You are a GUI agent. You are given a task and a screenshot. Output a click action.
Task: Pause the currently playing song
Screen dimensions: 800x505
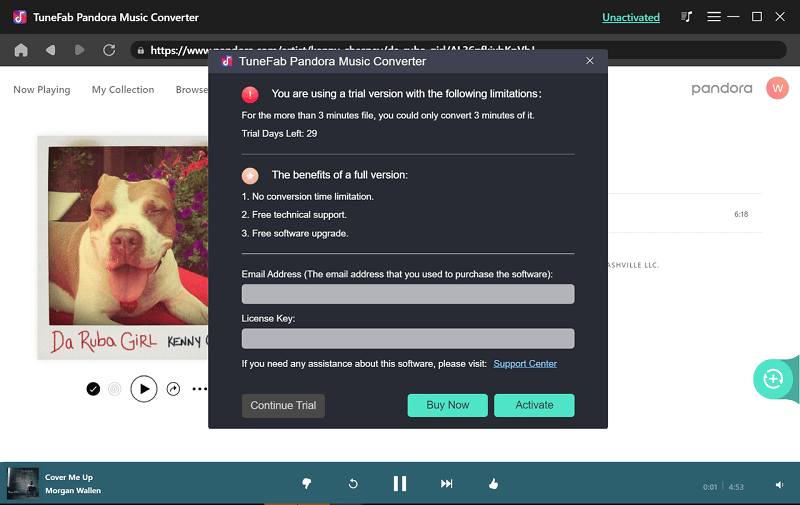tap(400, 484)
